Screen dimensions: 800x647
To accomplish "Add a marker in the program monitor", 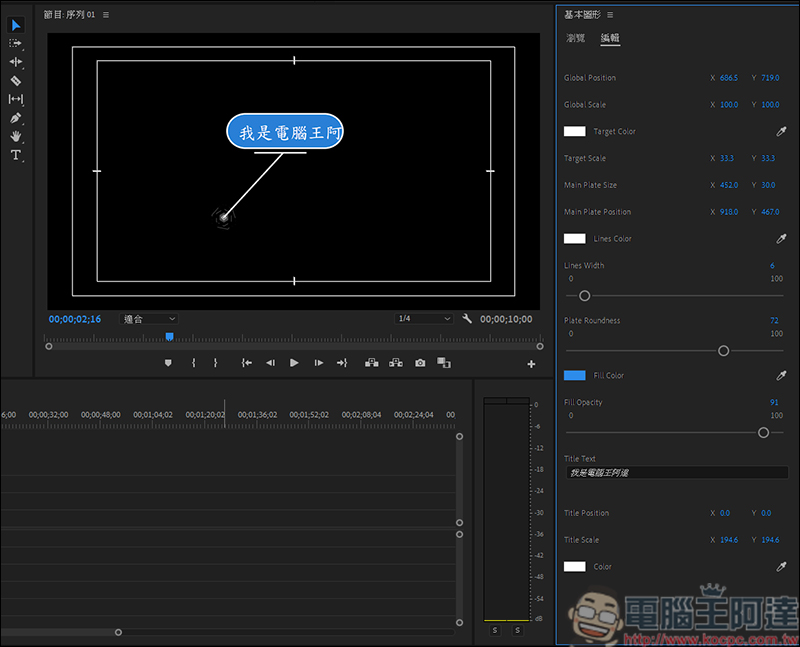I will point(168,363).
